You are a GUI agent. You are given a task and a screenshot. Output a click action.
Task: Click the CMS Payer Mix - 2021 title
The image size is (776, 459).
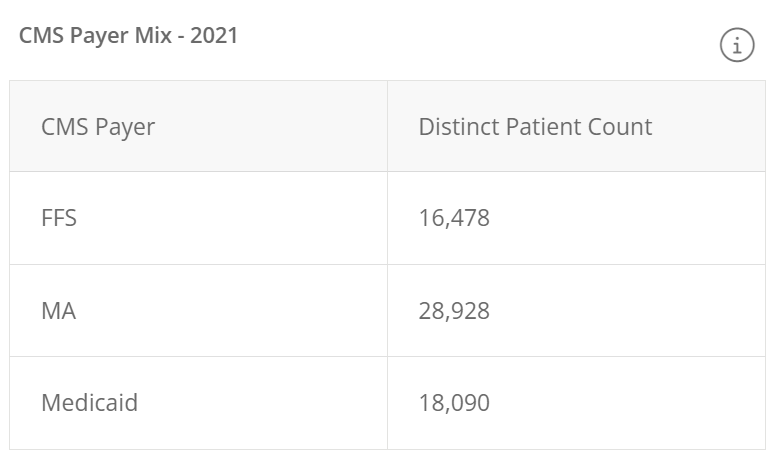(x=129, y=36)
